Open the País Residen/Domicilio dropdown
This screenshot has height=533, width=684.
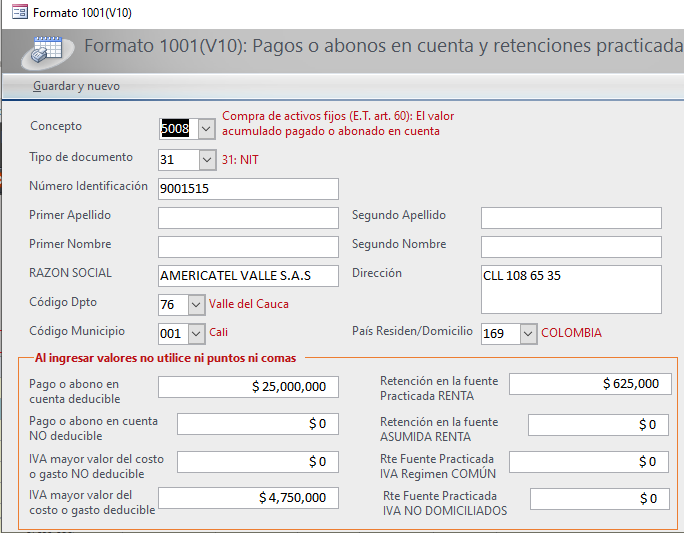(x=528, y=333)
